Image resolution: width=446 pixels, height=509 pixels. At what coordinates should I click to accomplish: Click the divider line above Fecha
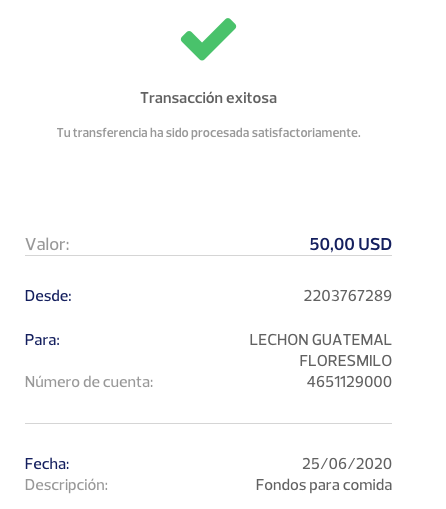(208, 423)
